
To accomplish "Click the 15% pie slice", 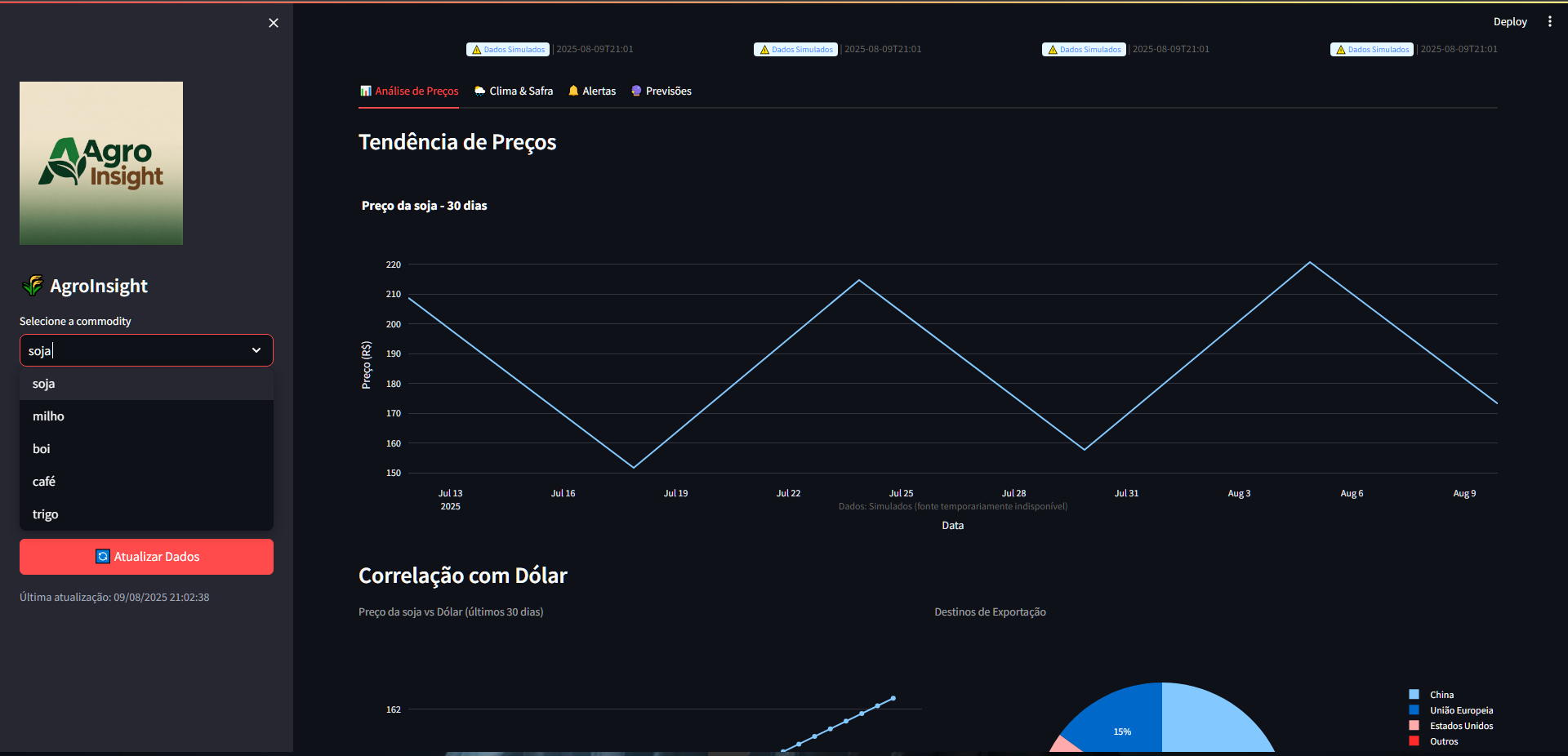I will click(x=1123, y=728).
